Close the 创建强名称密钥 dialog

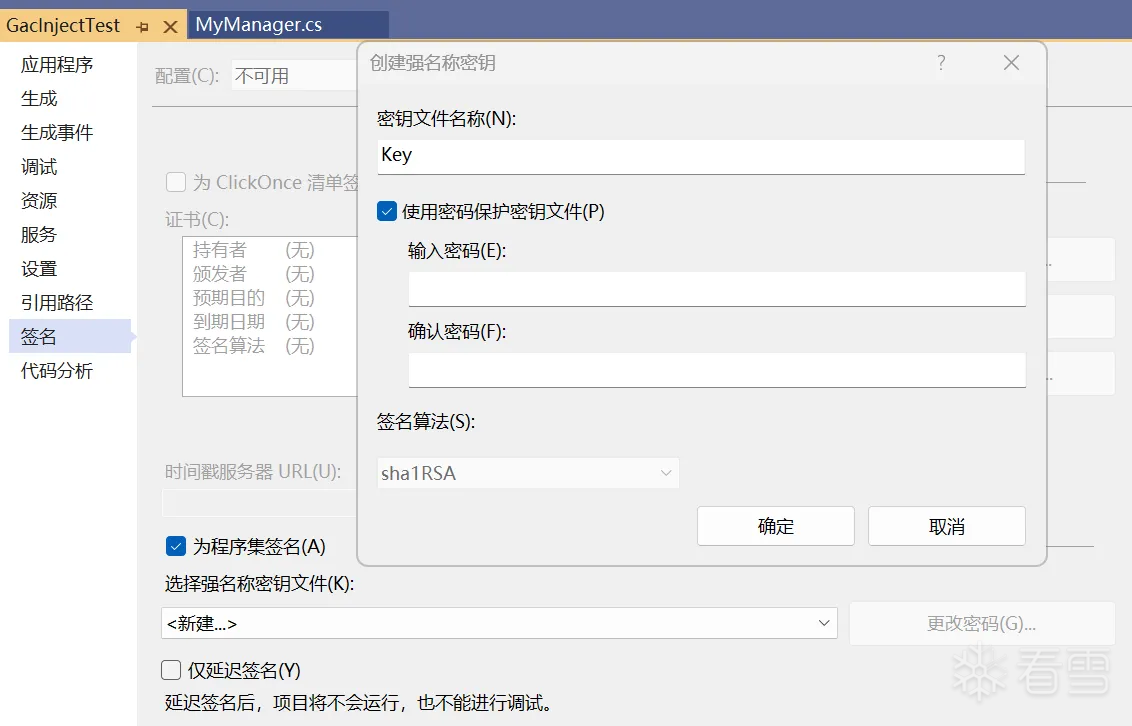[1010, 62]
